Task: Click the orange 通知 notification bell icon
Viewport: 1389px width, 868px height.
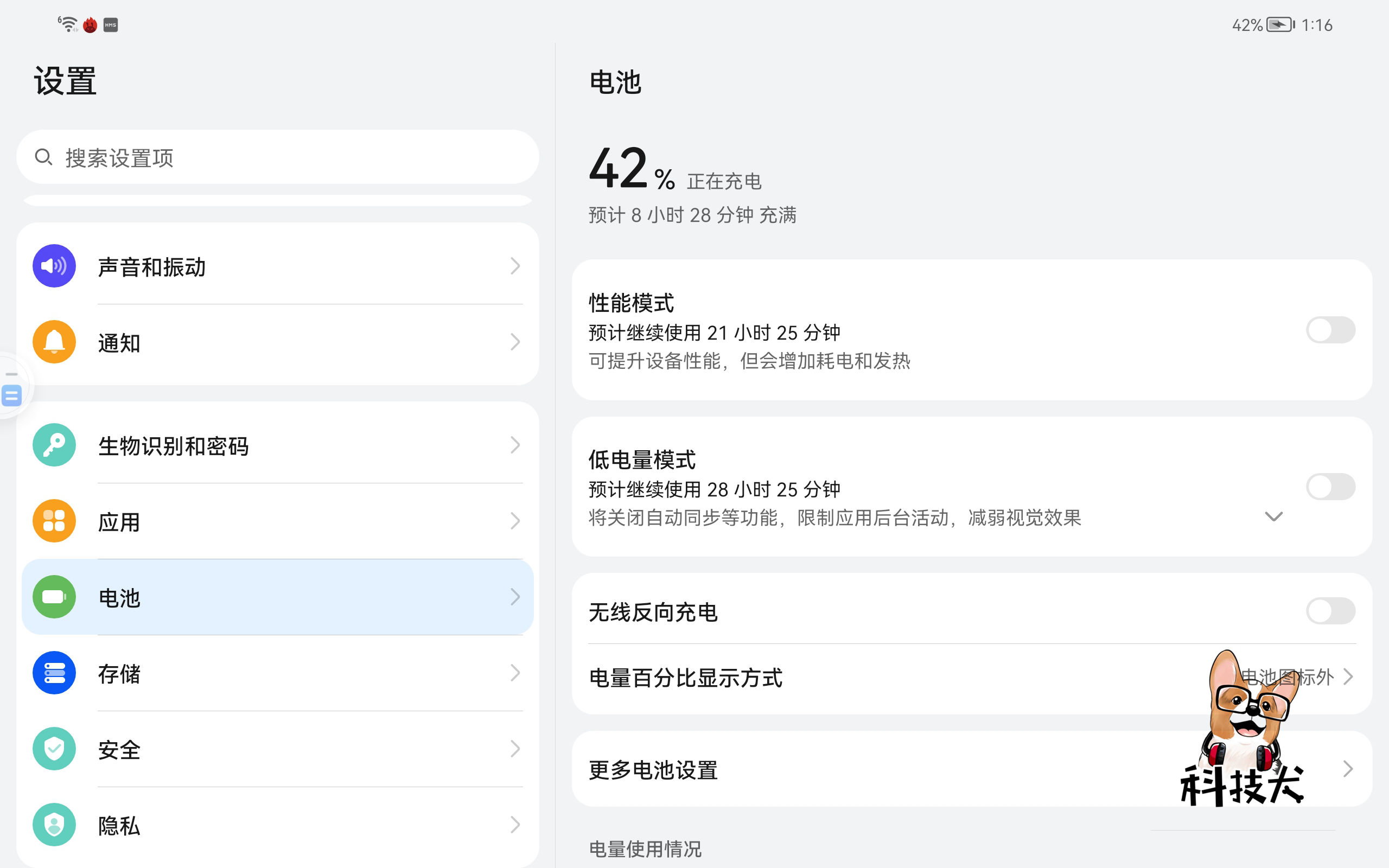Action: (53, 342)
